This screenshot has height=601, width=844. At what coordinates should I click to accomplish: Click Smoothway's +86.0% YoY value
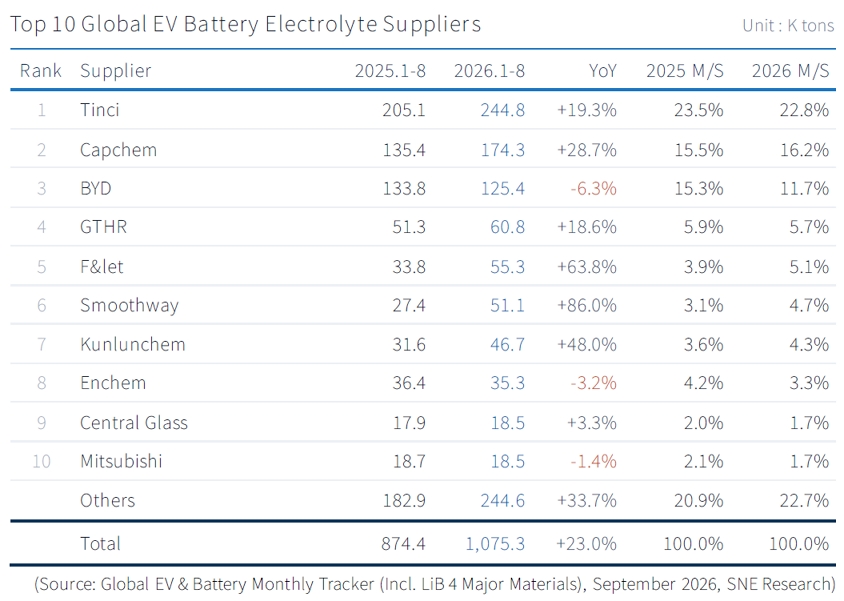[587, 306]
